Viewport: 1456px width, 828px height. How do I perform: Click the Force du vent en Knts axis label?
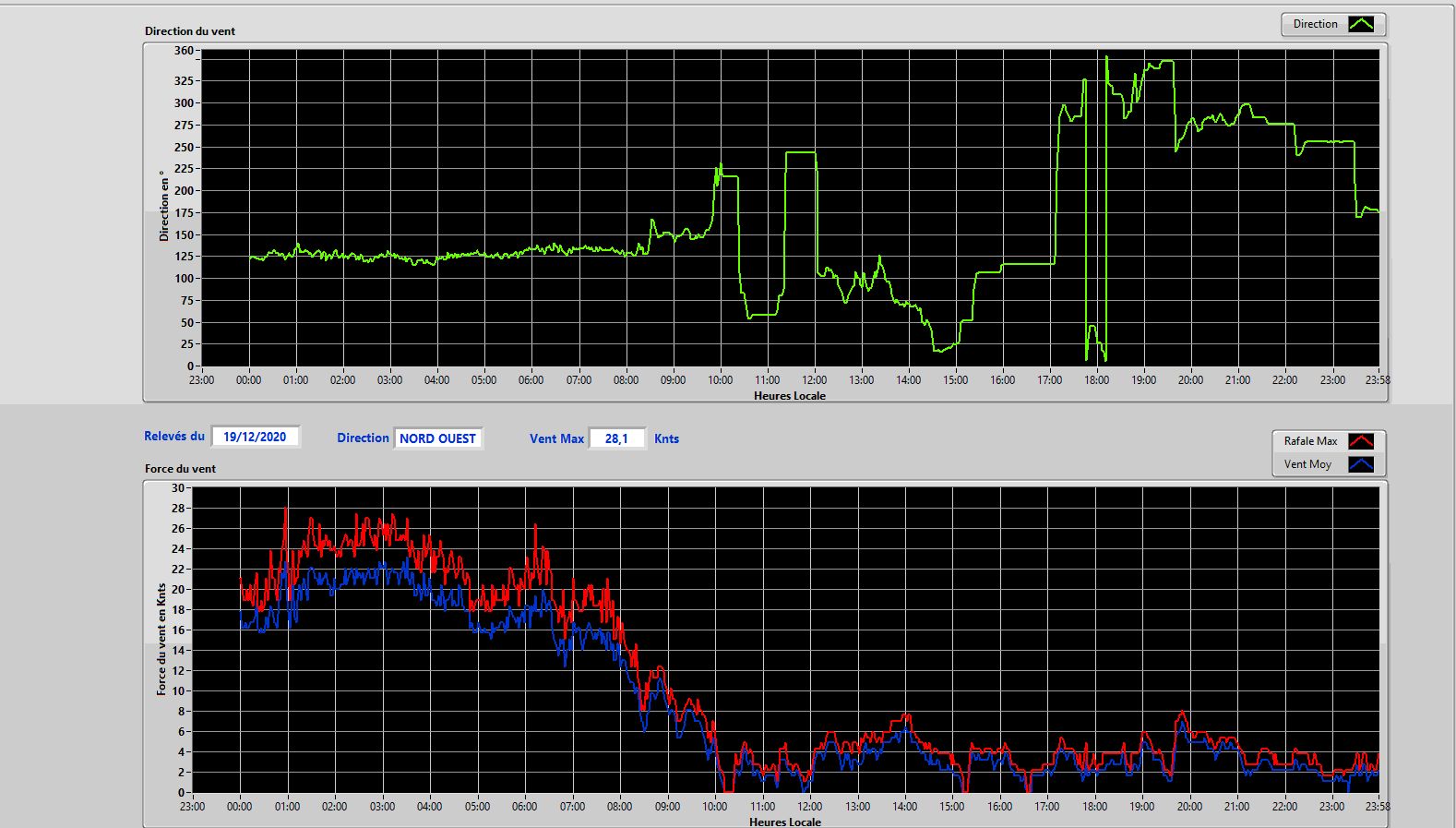[161, 639]
